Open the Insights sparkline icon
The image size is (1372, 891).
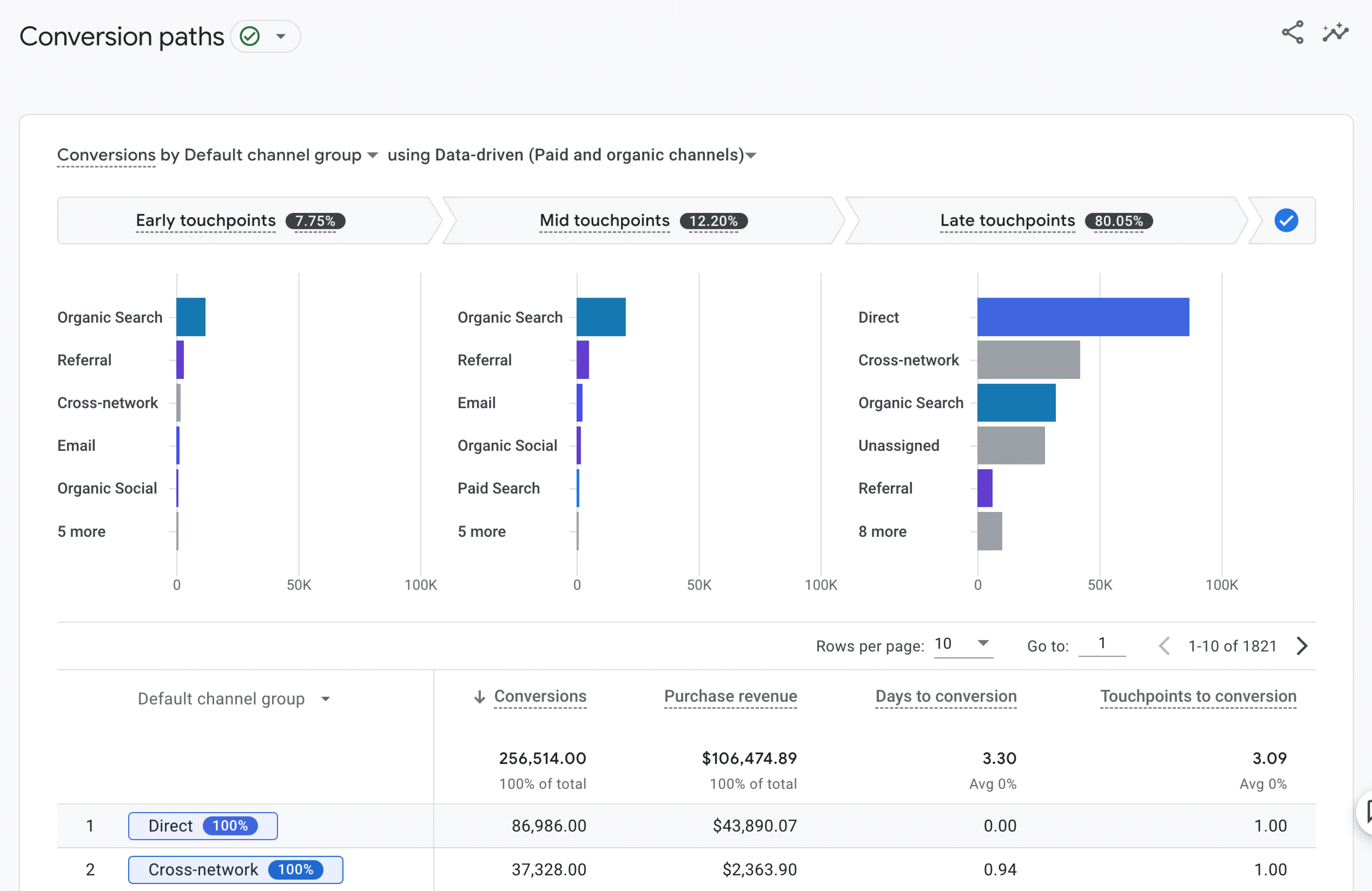(1335, 33)
